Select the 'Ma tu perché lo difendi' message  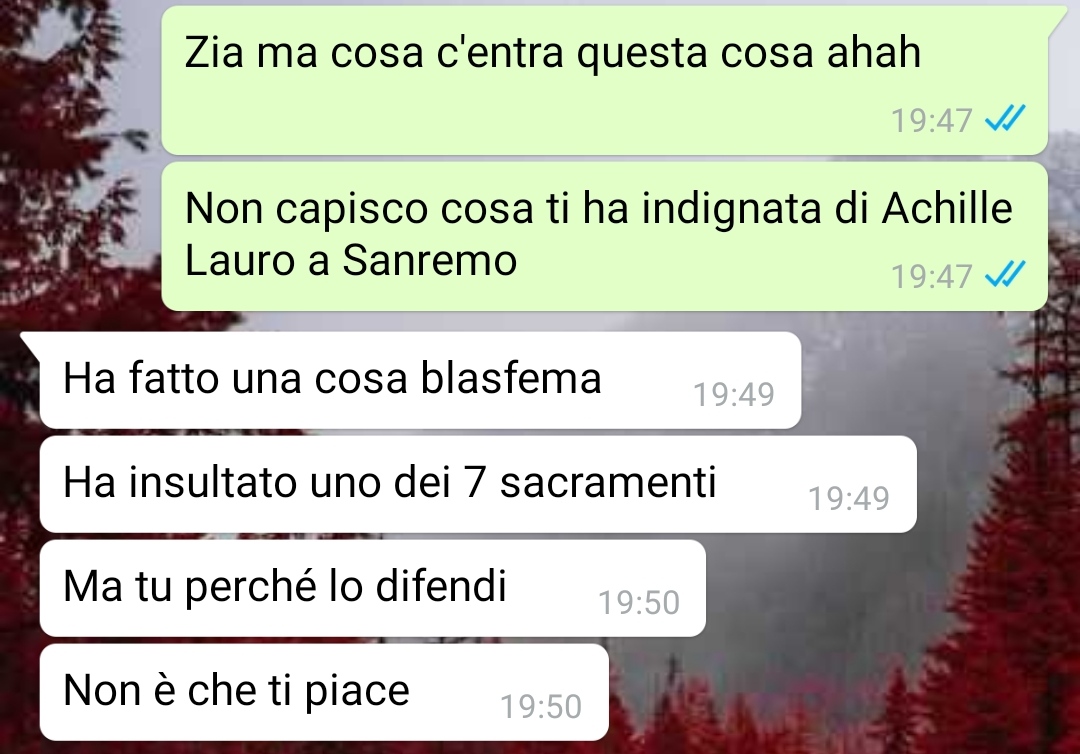pos(373,588)
